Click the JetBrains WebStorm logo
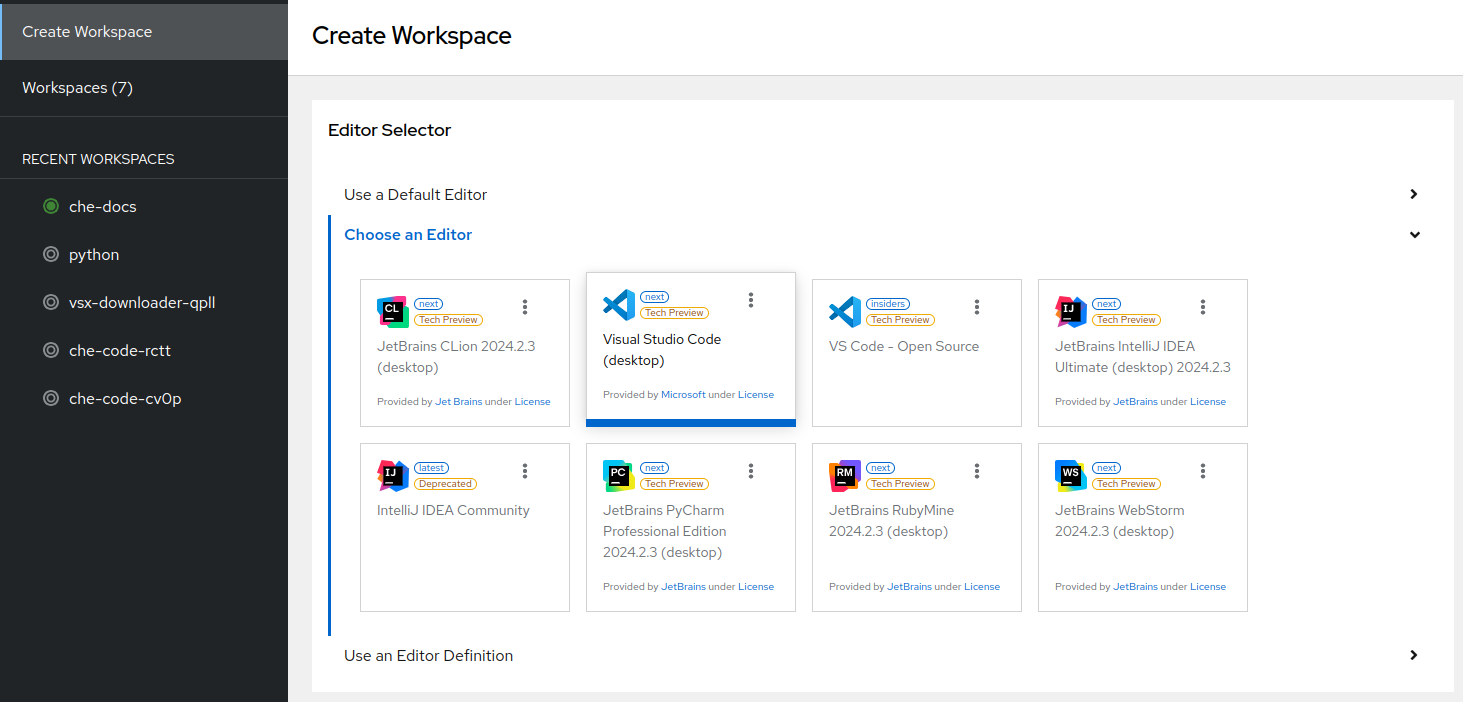Viewport: 1463px width, 702px height. click(x=1070, y=475)
